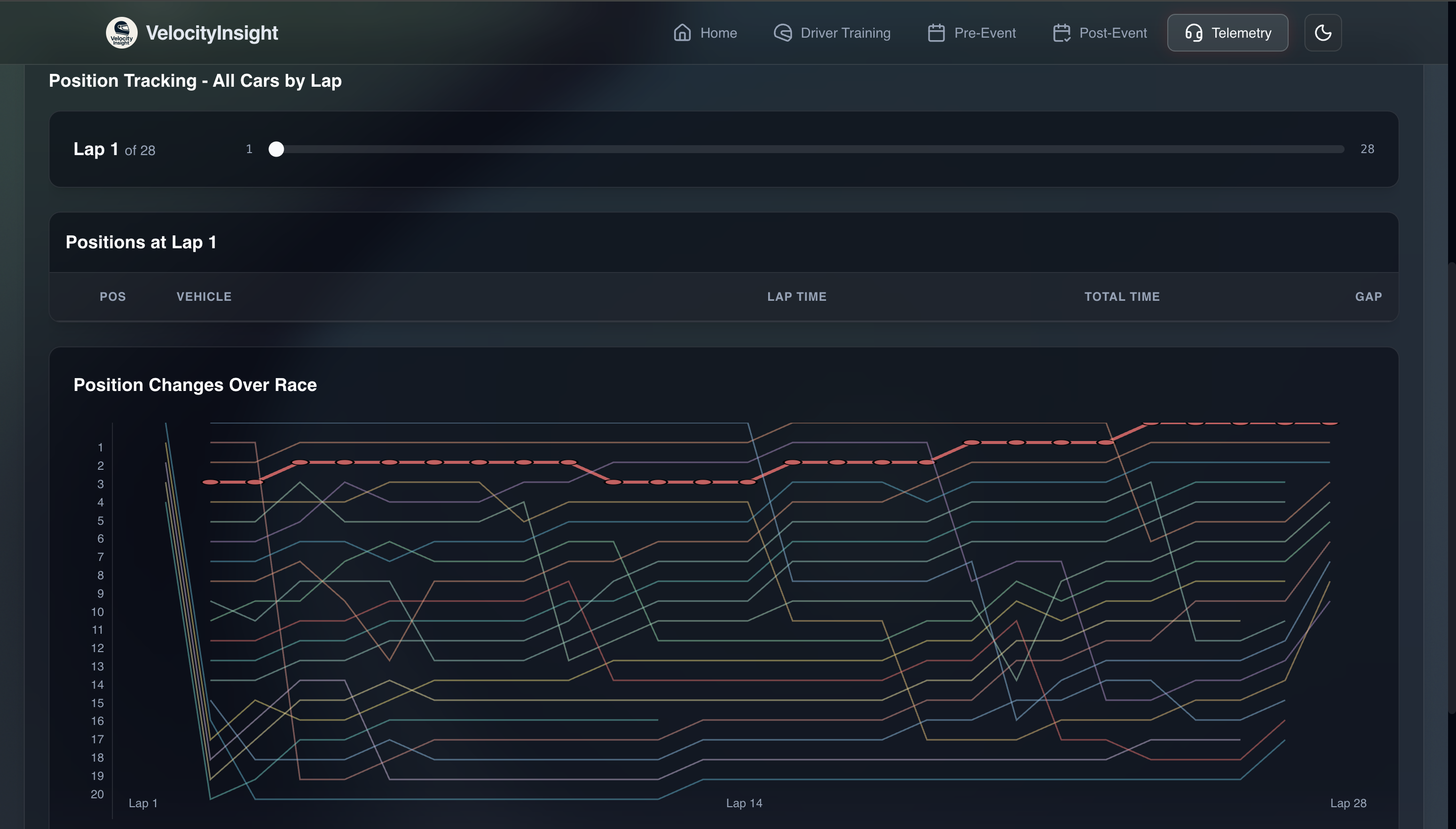Click the lap slider track near lap 28
This screenshot has height=829, width=1456.
point(1337,149)
